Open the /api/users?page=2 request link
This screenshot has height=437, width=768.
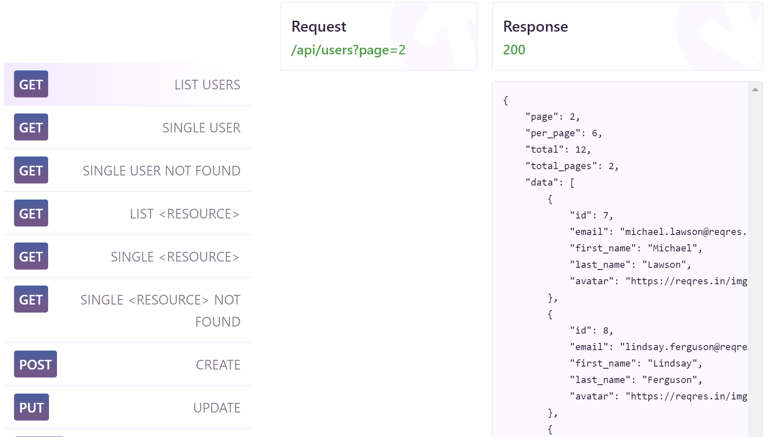click(x=348, y=50)
